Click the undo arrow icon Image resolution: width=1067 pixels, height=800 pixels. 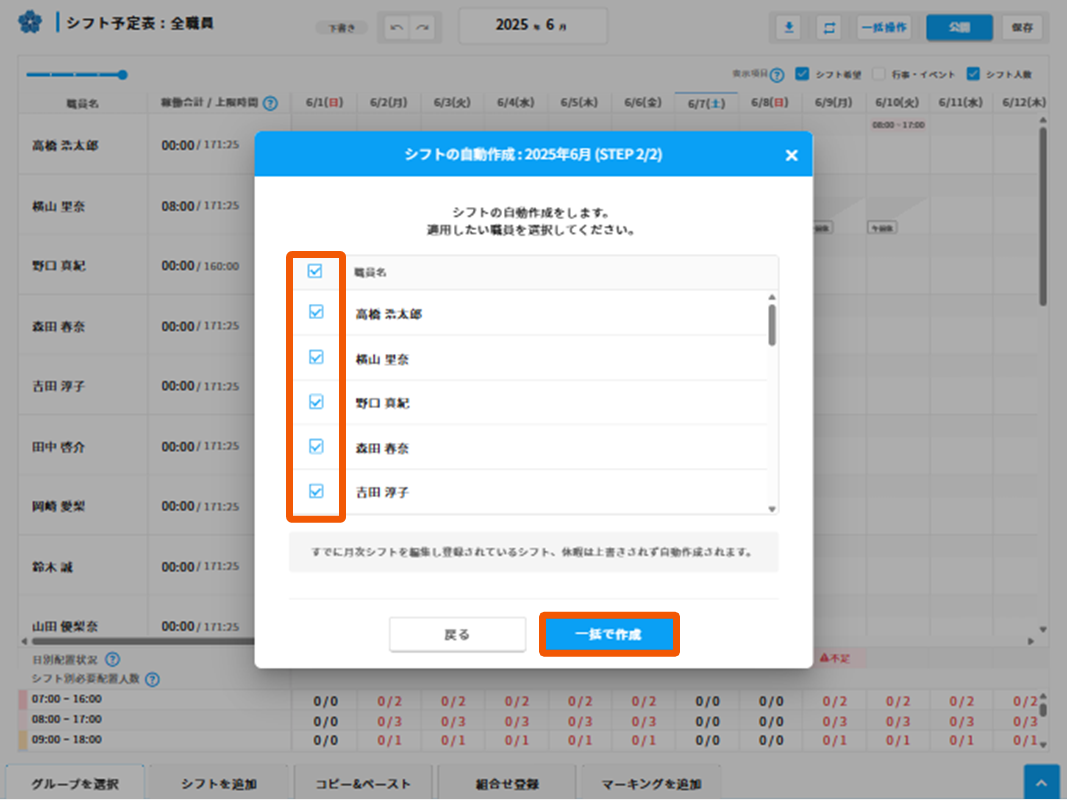click(x=397, y=28)
